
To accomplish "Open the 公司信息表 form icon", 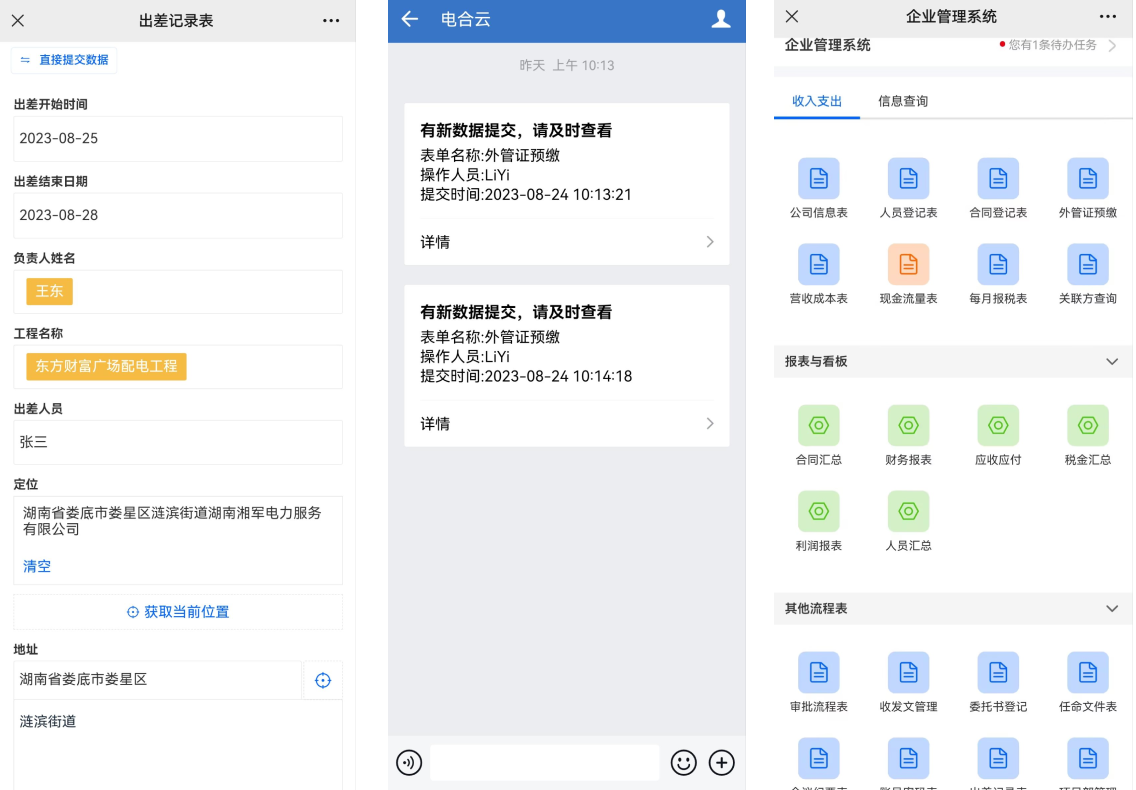I will pos(818,179).
